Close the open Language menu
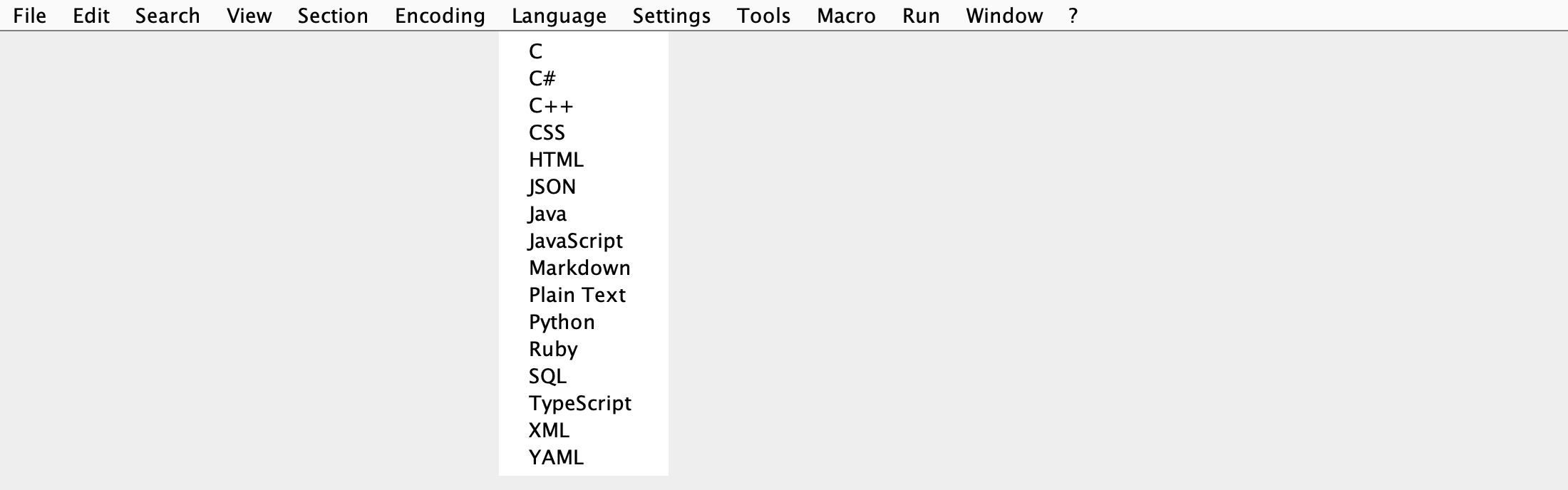 click(x=559, y=16)
